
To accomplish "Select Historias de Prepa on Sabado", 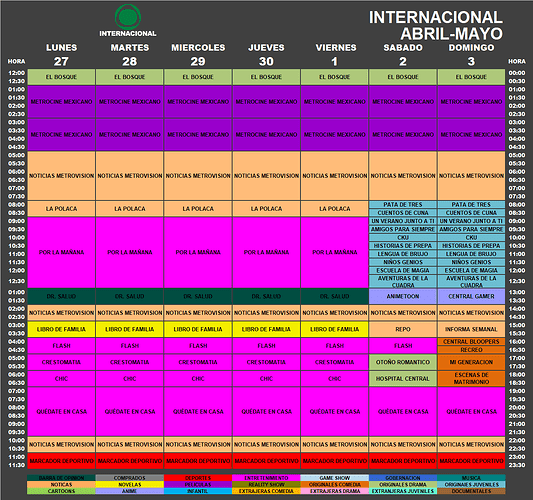I will (x=403, y=245).
